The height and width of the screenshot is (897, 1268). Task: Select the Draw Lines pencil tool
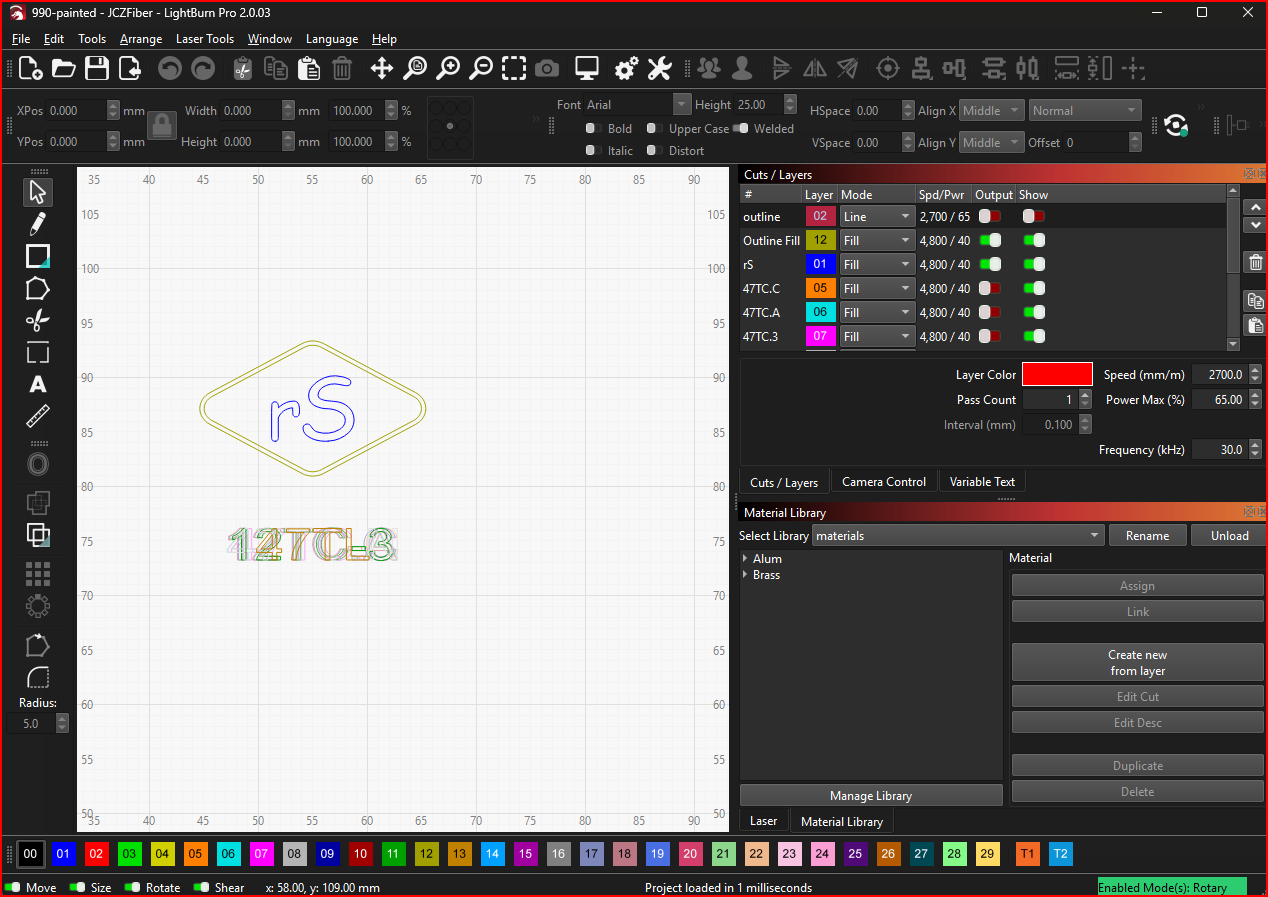click(x=38, y=224)
